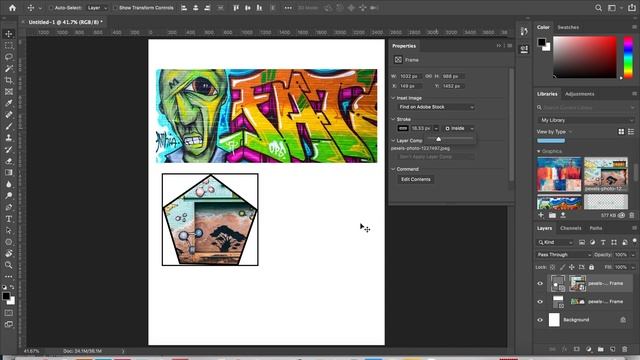This screenshot has height=360, width=640.
Task: Click the stroke width input field
Action: tap(421, 128)
